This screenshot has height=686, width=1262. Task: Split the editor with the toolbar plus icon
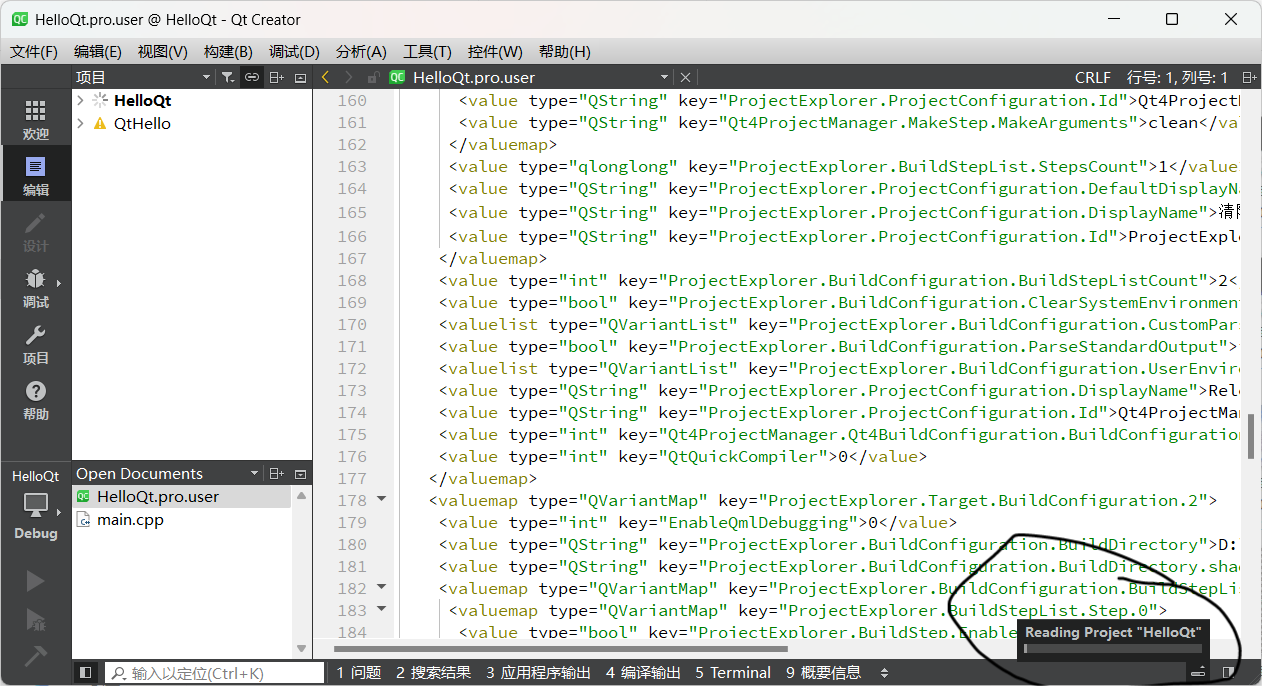point(1247,77)
